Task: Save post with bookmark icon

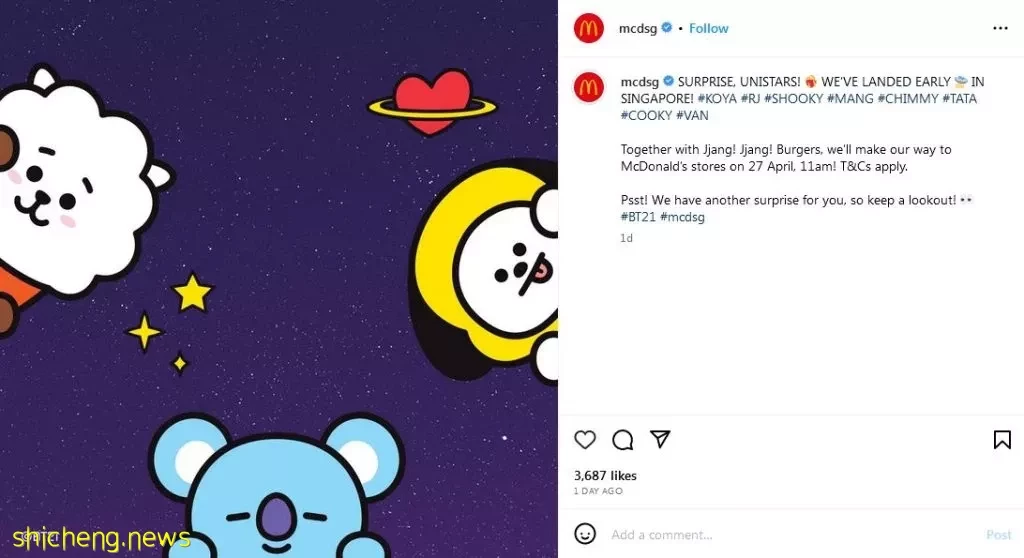Action: click(1002, 440)
